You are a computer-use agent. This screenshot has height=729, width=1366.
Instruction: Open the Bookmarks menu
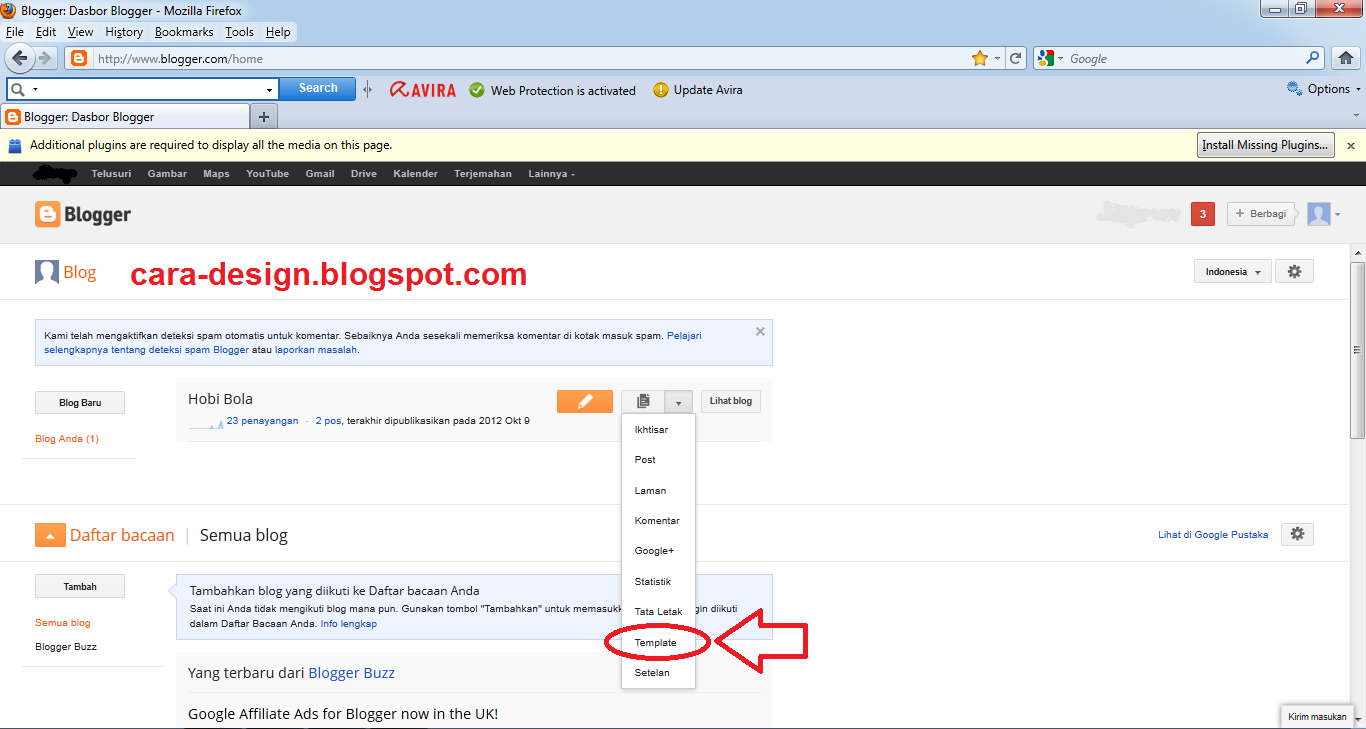[x=184, y=32]
